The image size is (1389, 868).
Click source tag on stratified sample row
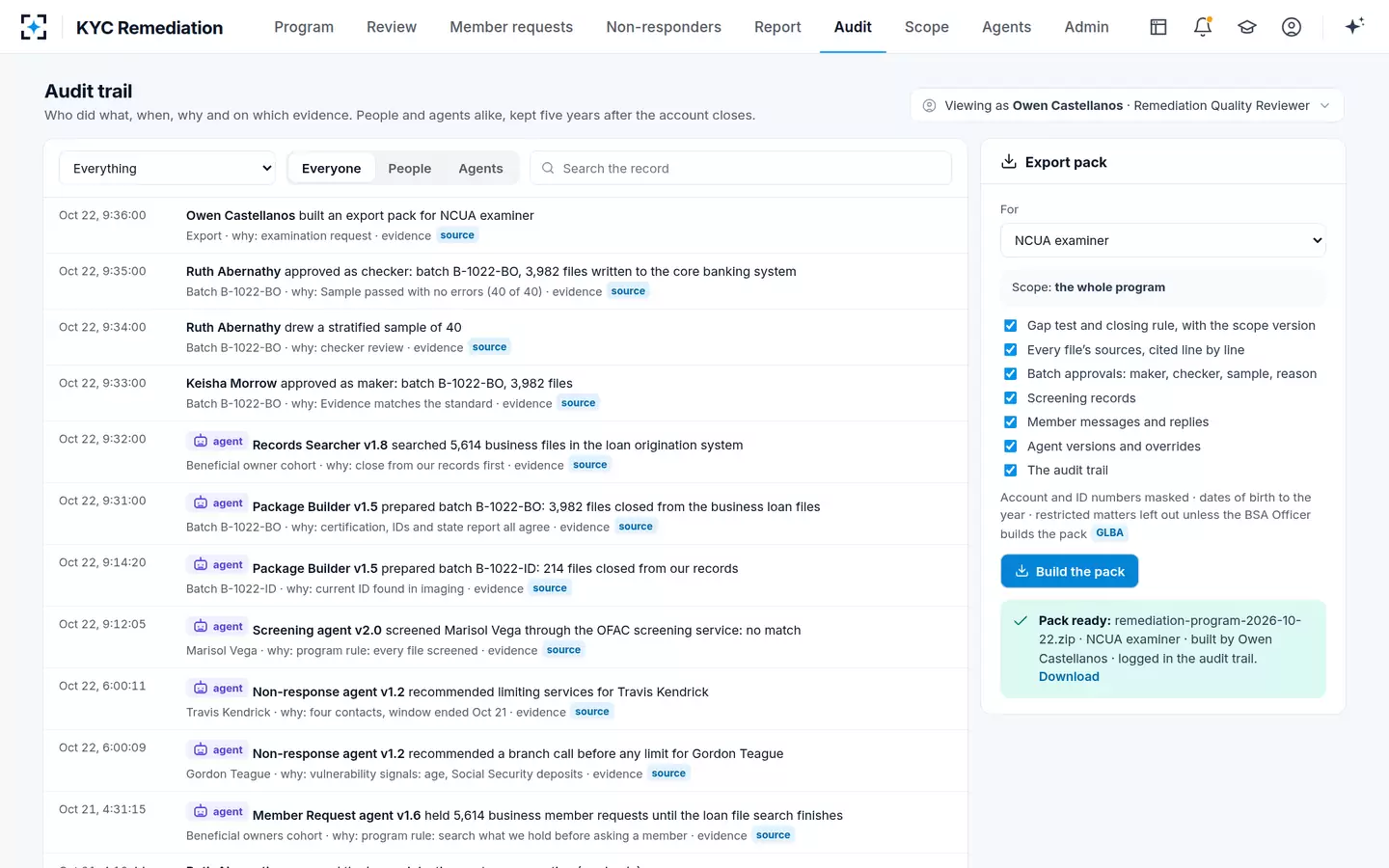click(489, 347)
